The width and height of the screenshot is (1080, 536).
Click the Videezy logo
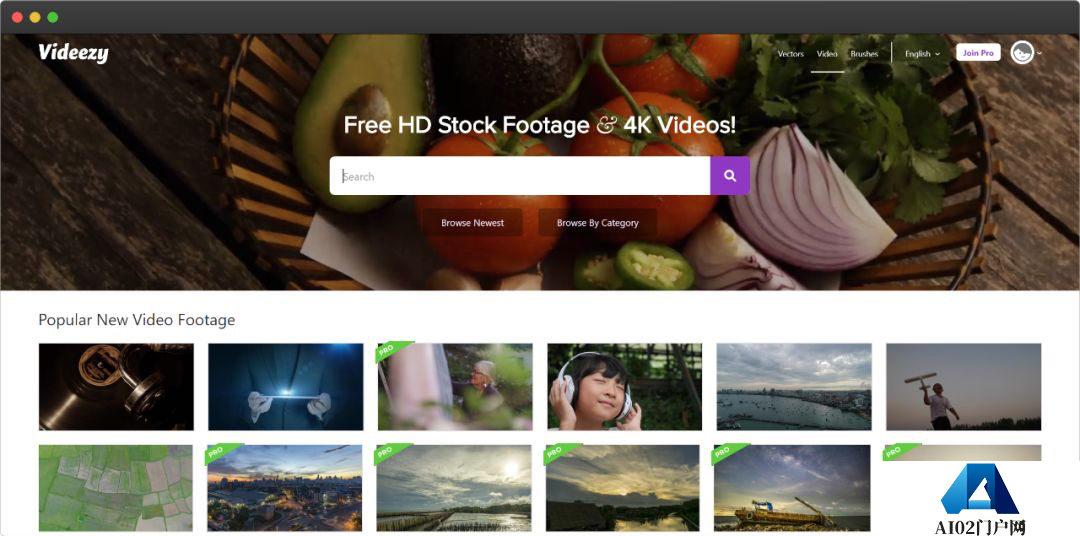click(x=73, y=52)
